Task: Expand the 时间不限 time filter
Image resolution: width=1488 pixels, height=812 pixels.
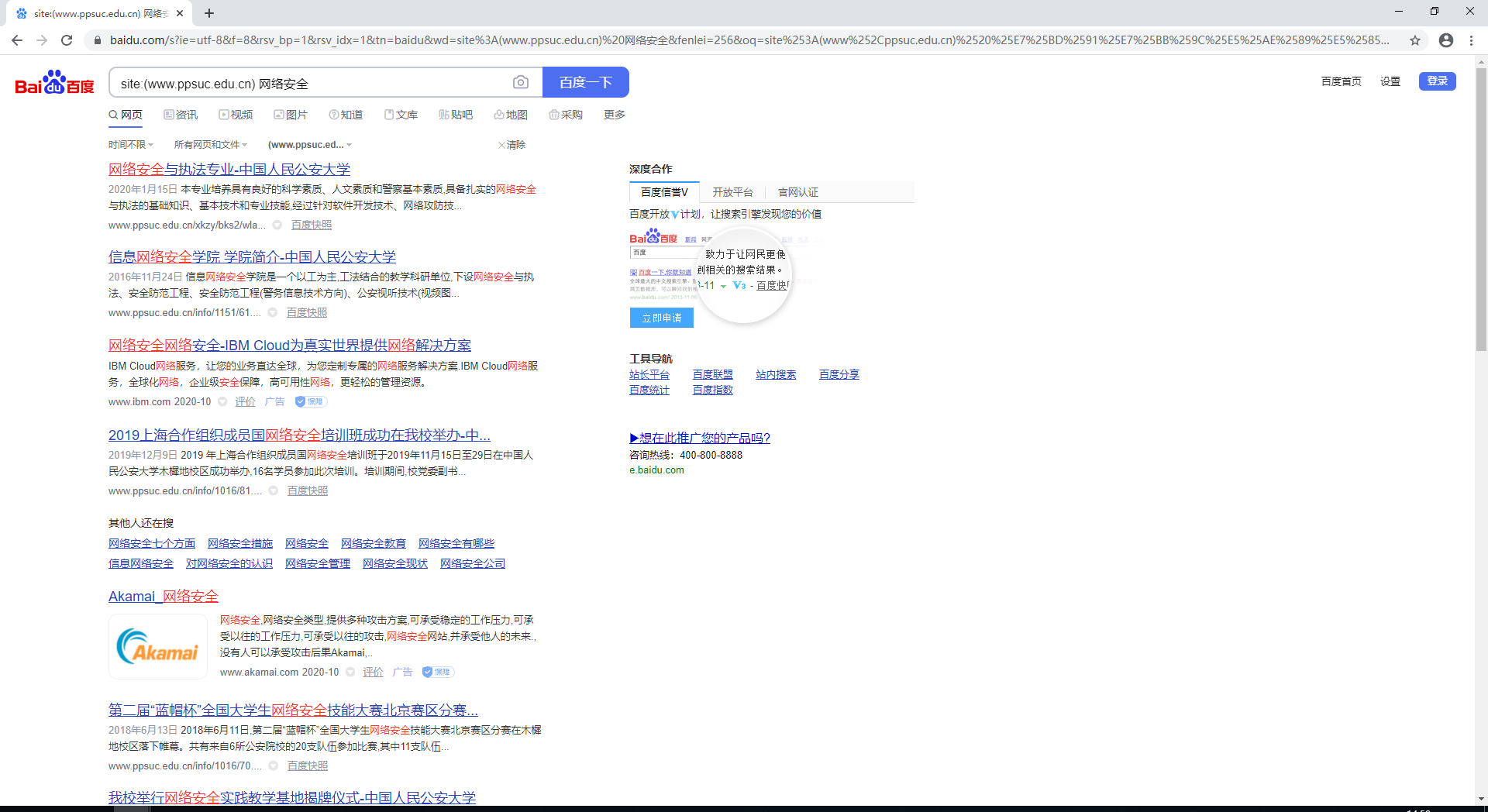Action: pyautogui.click(x=131, y=145)
